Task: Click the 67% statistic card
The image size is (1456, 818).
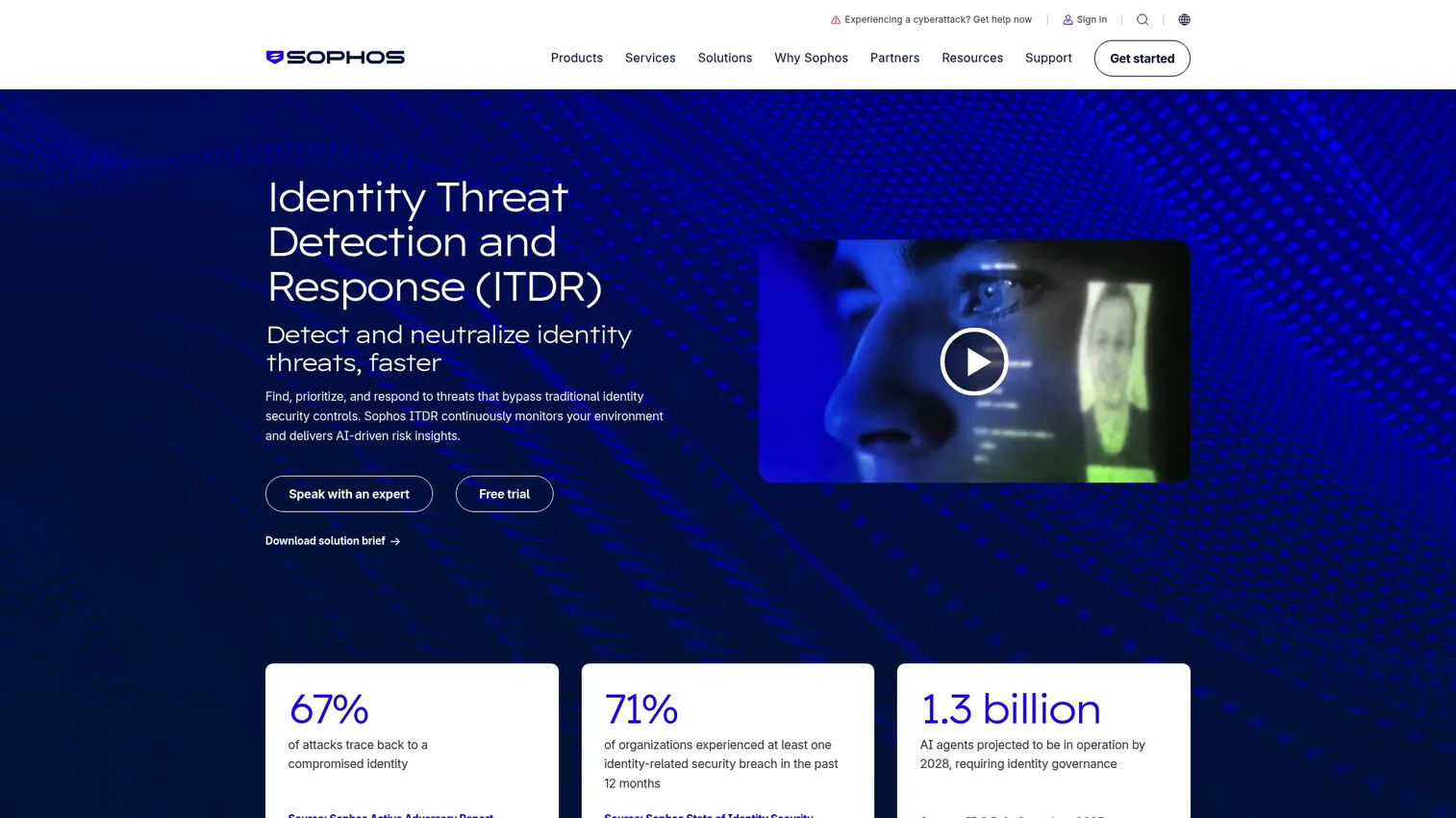Action: tap(412, 740)
